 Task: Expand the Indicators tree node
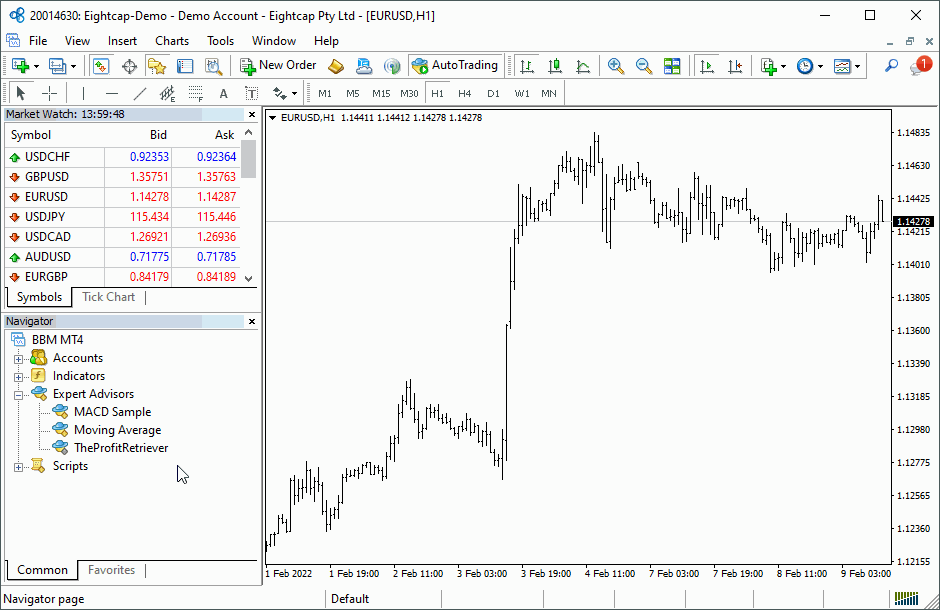(x=18, y=376)
